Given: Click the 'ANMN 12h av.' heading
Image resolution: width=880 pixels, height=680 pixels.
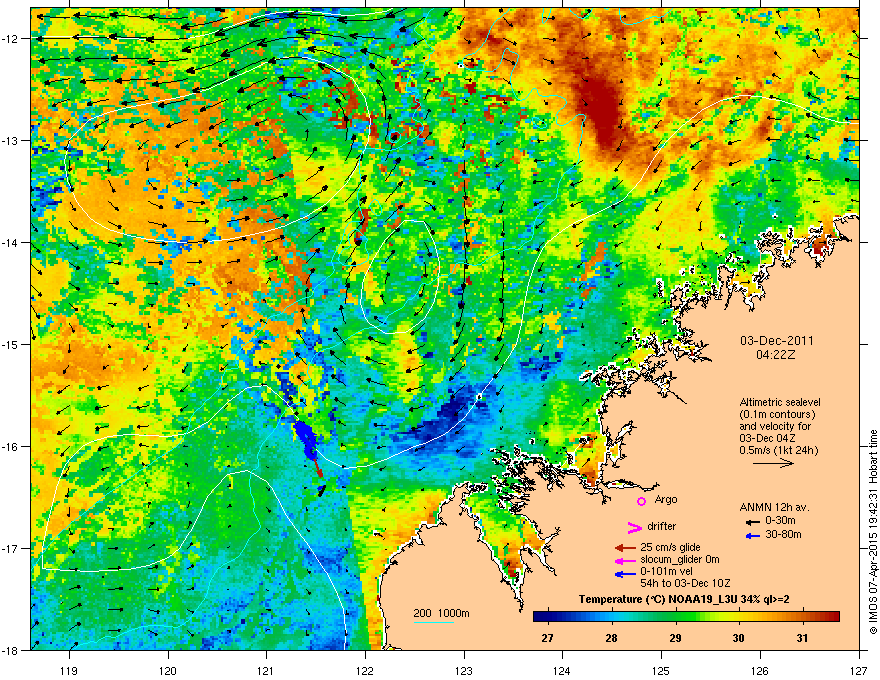Looking at the screenshot, I should (774, 507).
